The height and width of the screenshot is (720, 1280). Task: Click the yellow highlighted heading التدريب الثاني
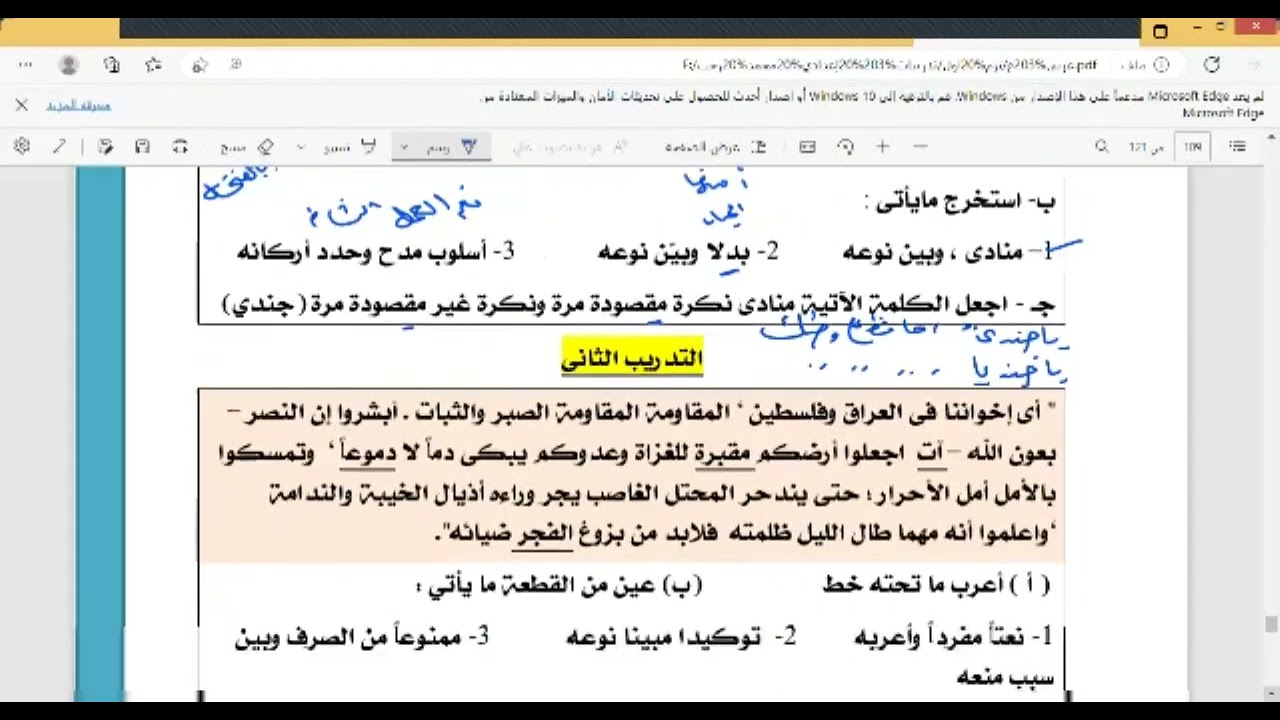coord(632,358)
